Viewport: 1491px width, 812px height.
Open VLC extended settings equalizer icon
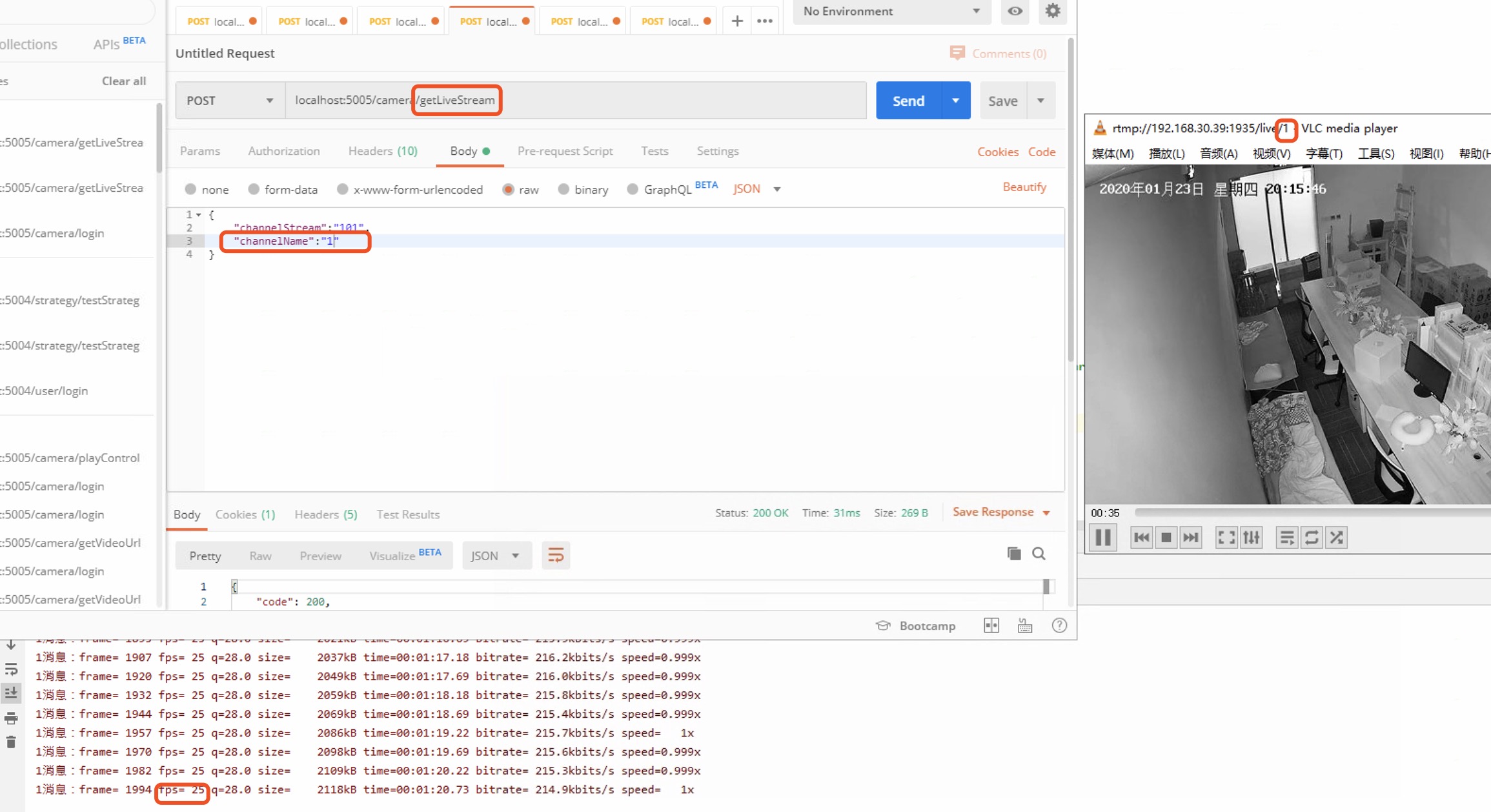tap(1251, 537)
